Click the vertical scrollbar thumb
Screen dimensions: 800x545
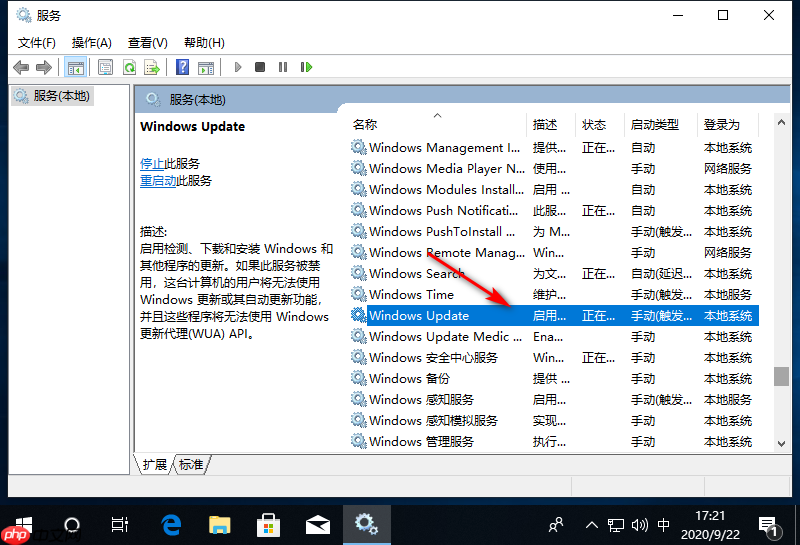781,377
